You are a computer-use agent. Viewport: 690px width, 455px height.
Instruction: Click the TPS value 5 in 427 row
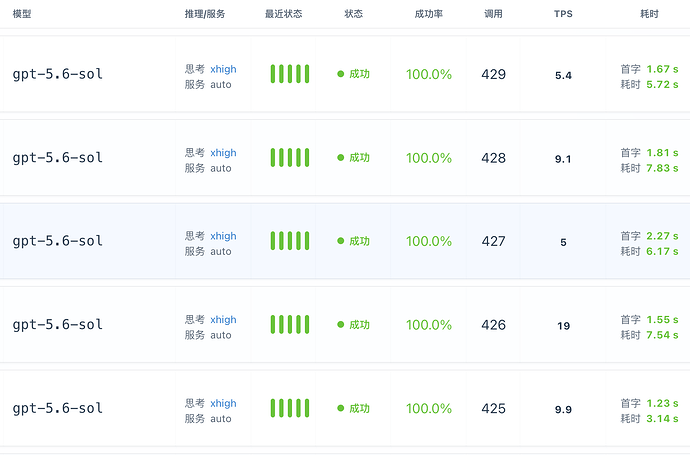(x=563, y=242)
